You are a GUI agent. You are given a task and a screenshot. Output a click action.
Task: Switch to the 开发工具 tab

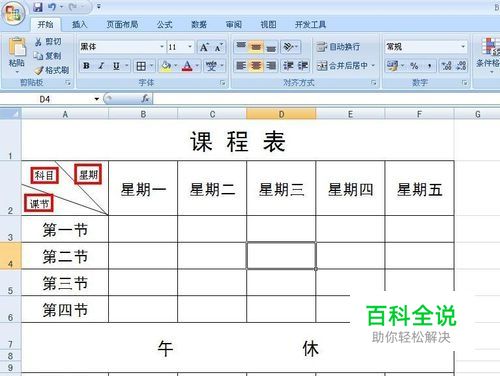pos(310,24)
